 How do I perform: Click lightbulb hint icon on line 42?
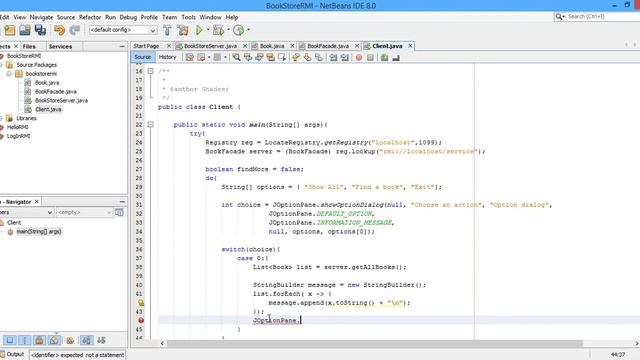click(141, 303)
